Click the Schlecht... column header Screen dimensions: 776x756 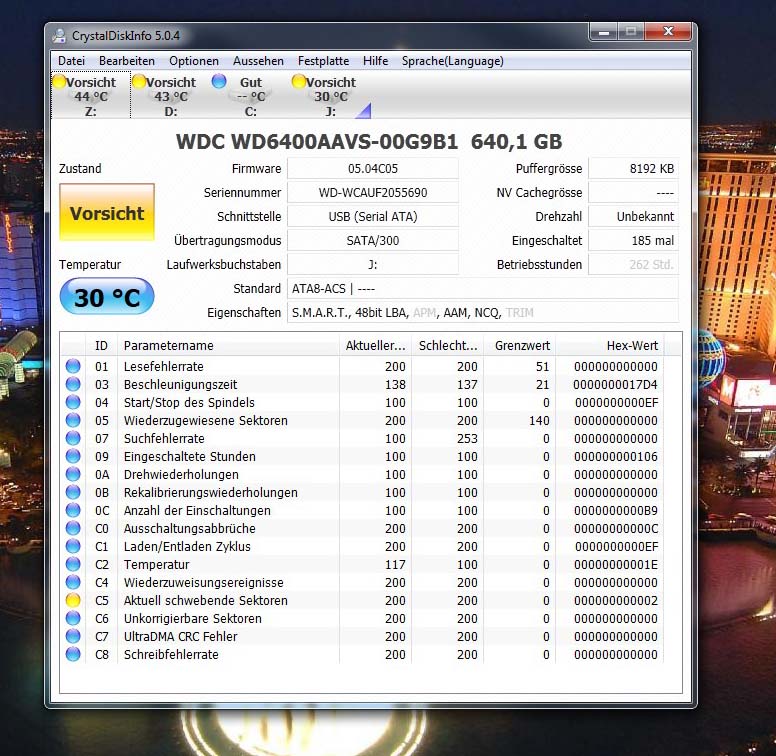pos(447,345)
